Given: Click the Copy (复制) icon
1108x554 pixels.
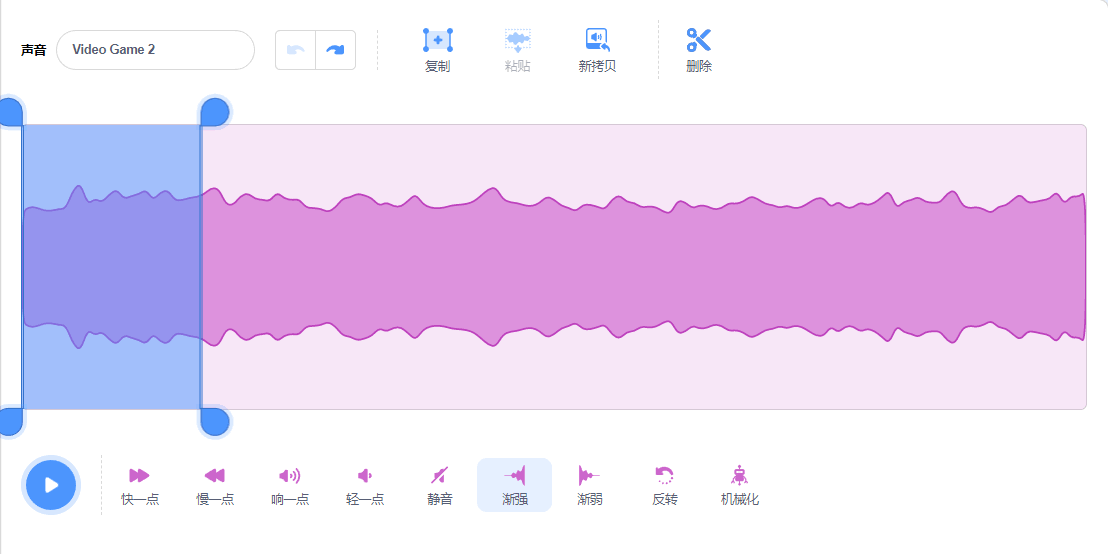Looking at the screenshot, I should point(437,41).
